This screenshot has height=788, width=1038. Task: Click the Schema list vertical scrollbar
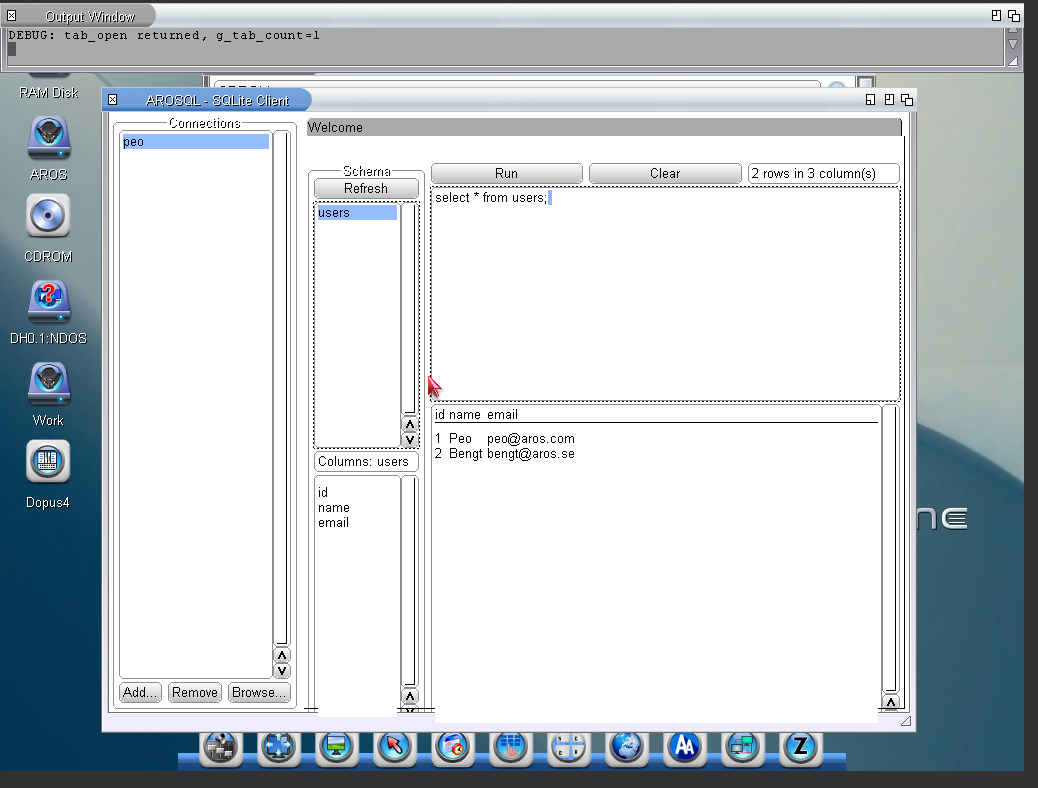coord(410,309)
